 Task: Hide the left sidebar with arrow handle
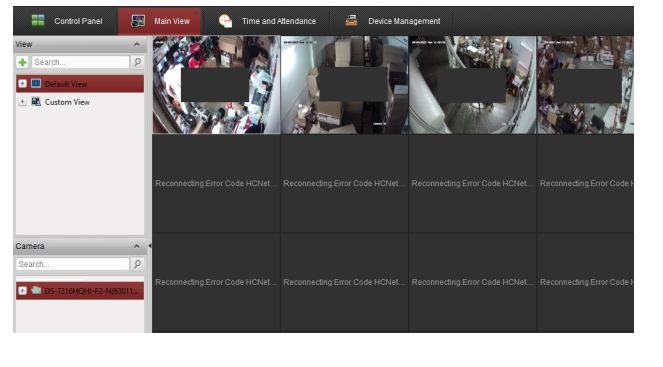(149, 246)
